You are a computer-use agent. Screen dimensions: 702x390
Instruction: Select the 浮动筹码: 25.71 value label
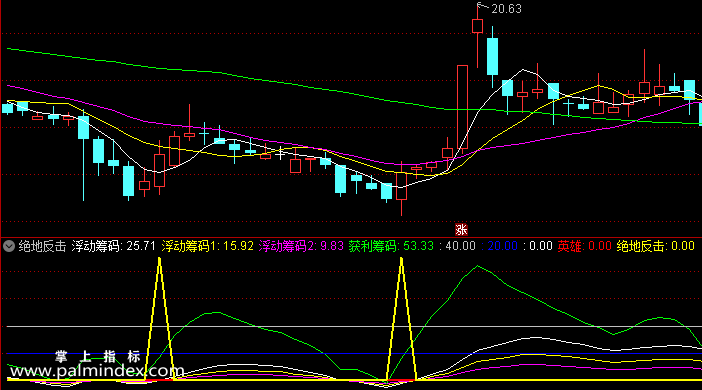[114, 246]
